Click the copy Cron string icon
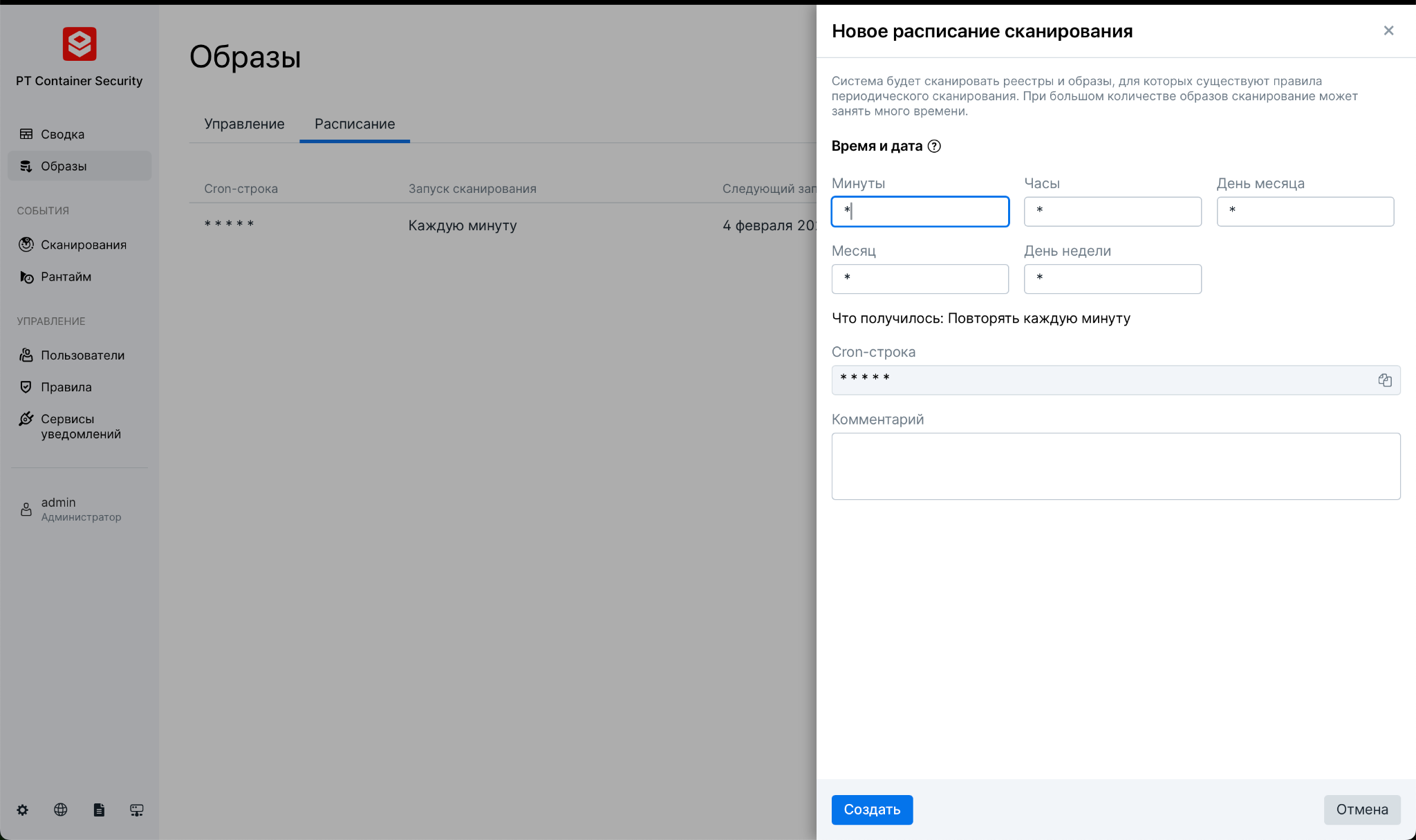Screen dimensions: 1416x840 point(1384,380)
